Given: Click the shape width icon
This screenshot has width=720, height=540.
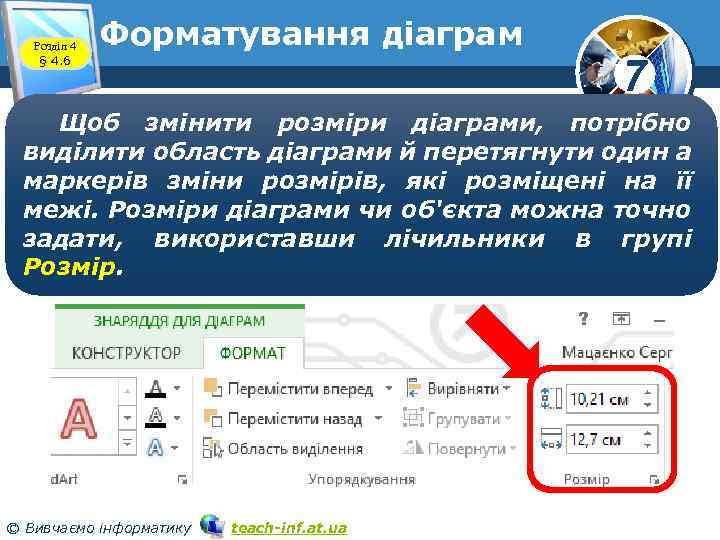Looking at the screenshot, I should [551, 439].
